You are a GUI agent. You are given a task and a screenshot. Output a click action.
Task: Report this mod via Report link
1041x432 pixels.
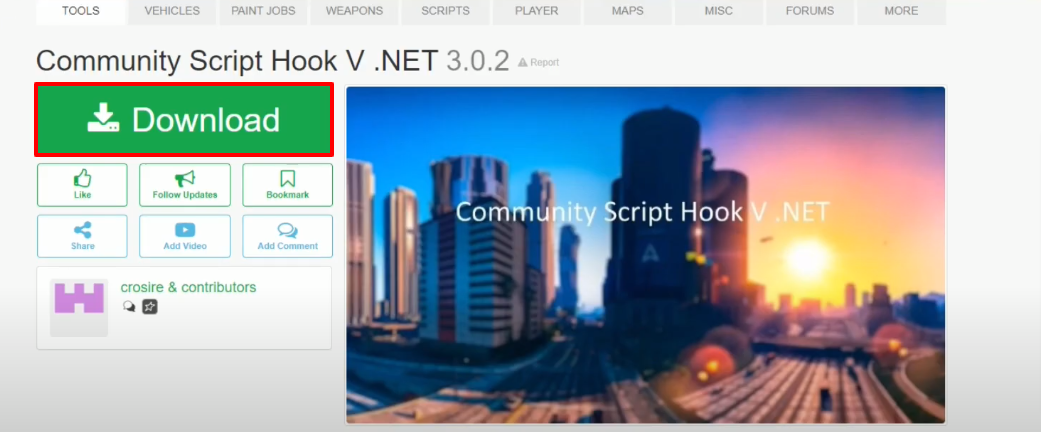(538, 62)
